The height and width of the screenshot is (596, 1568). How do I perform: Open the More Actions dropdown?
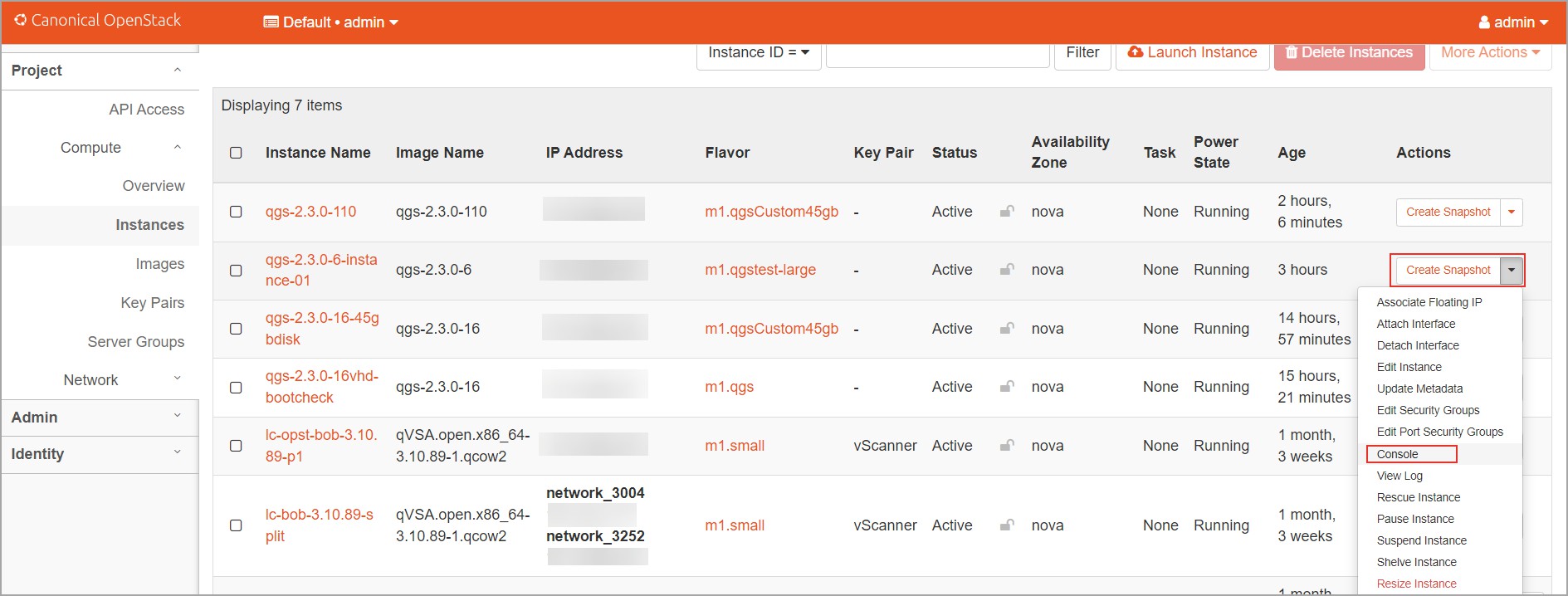click(x=1490, y=53)
